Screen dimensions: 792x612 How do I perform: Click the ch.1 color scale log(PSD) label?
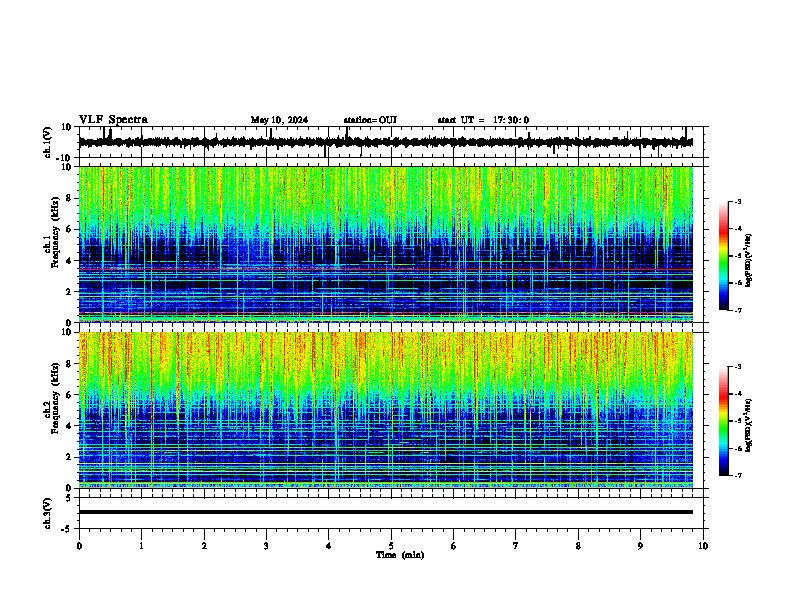click(749, 260)
